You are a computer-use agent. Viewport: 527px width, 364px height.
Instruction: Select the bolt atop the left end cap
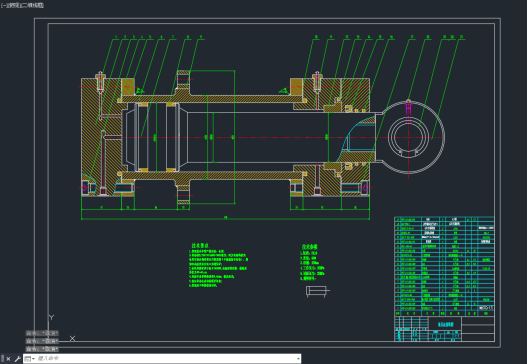(100, 82)
